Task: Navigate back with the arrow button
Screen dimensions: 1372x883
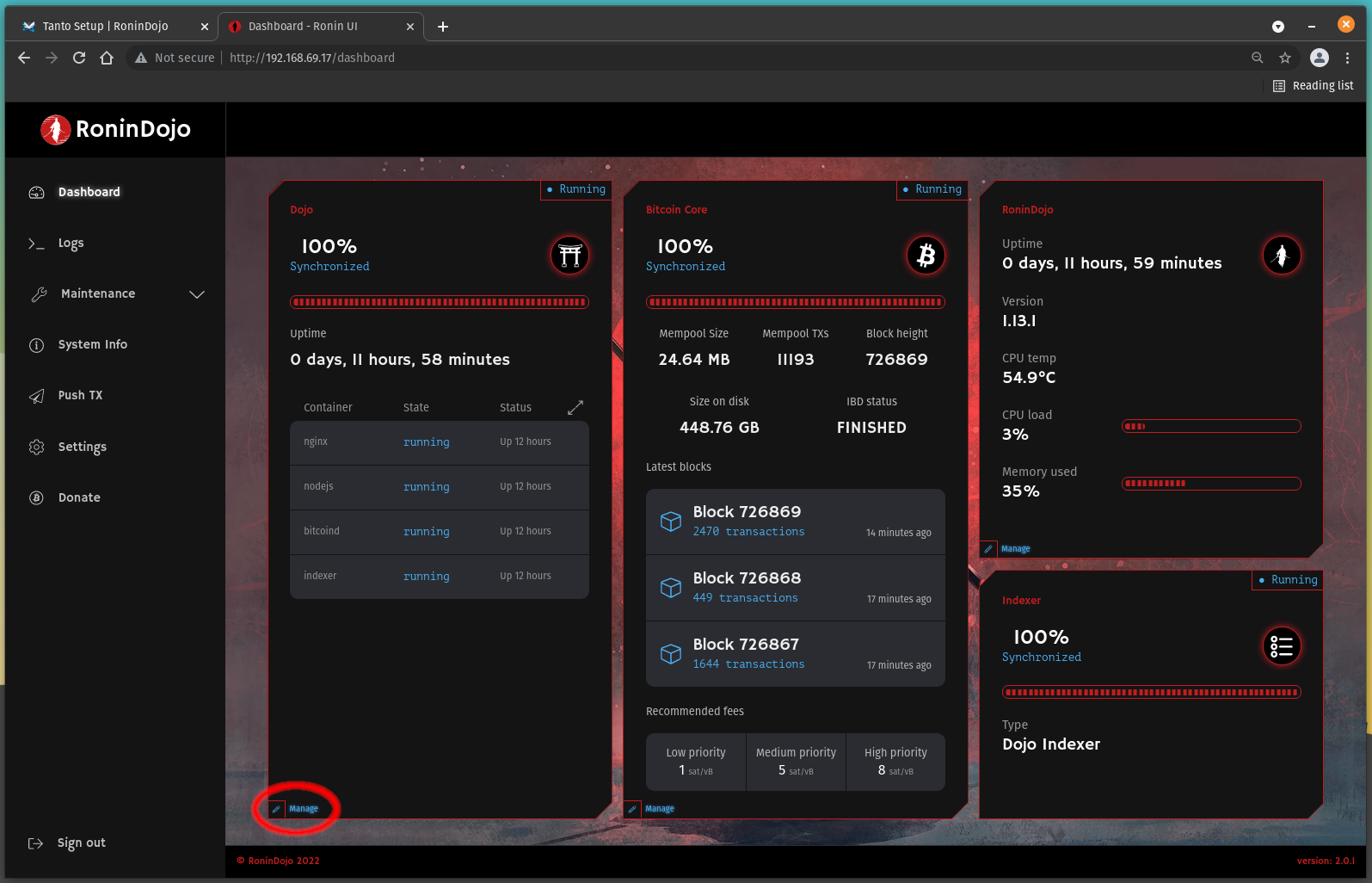Action: click(x=24, y=58)
